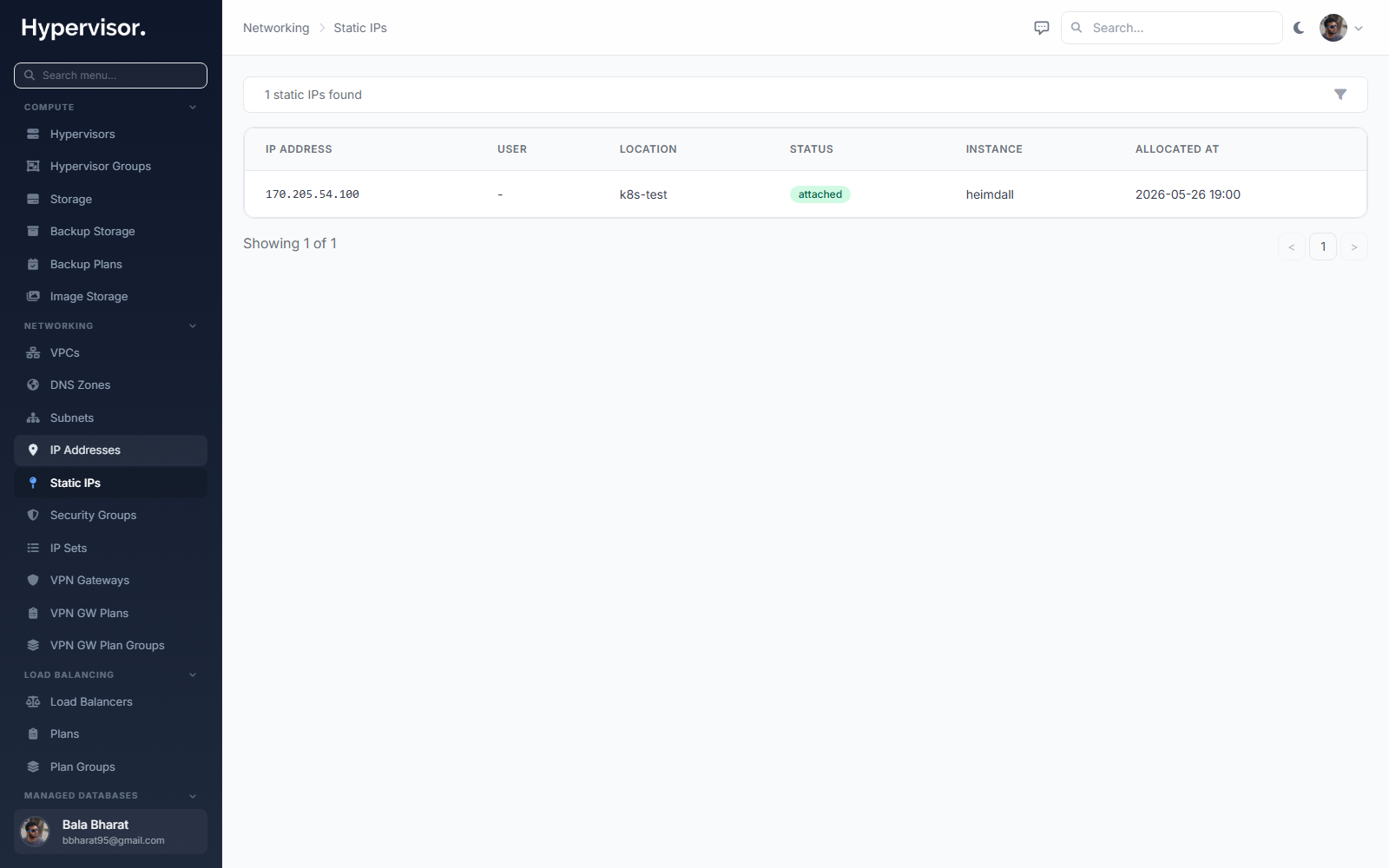Click the attached status badge

820,194
